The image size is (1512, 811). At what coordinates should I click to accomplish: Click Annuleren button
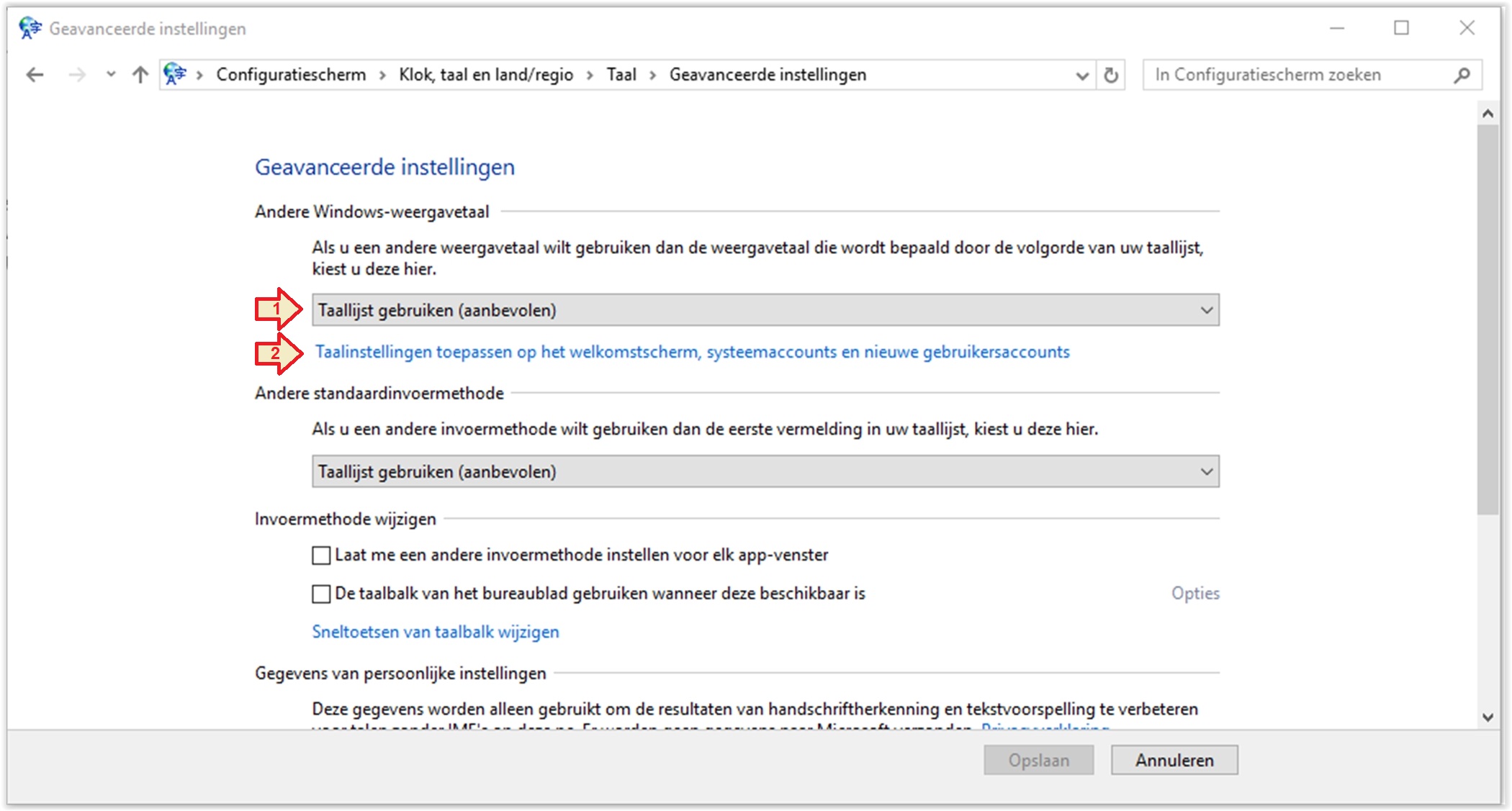tap(1174, 760)
